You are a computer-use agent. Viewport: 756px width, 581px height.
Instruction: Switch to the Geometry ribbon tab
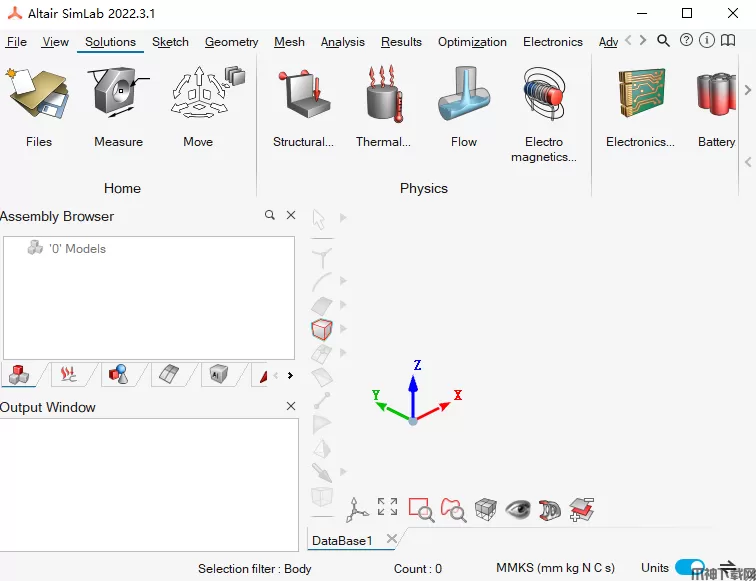[x=231, y=42]
